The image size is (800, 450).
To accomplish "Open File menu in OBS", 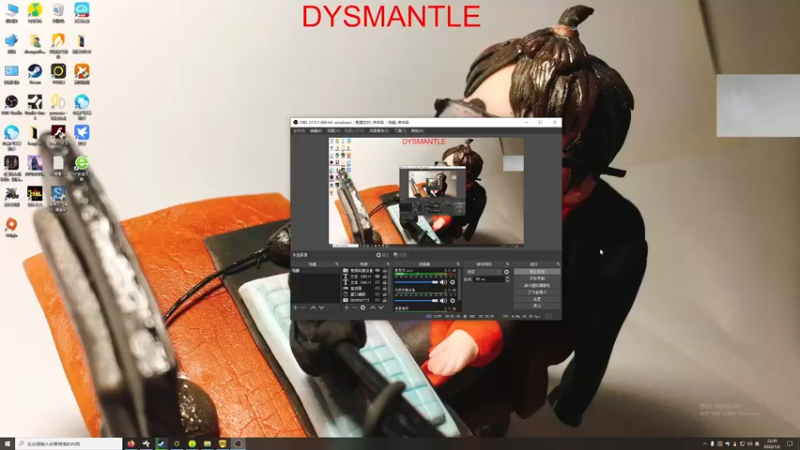I will (x=299, y=131).
